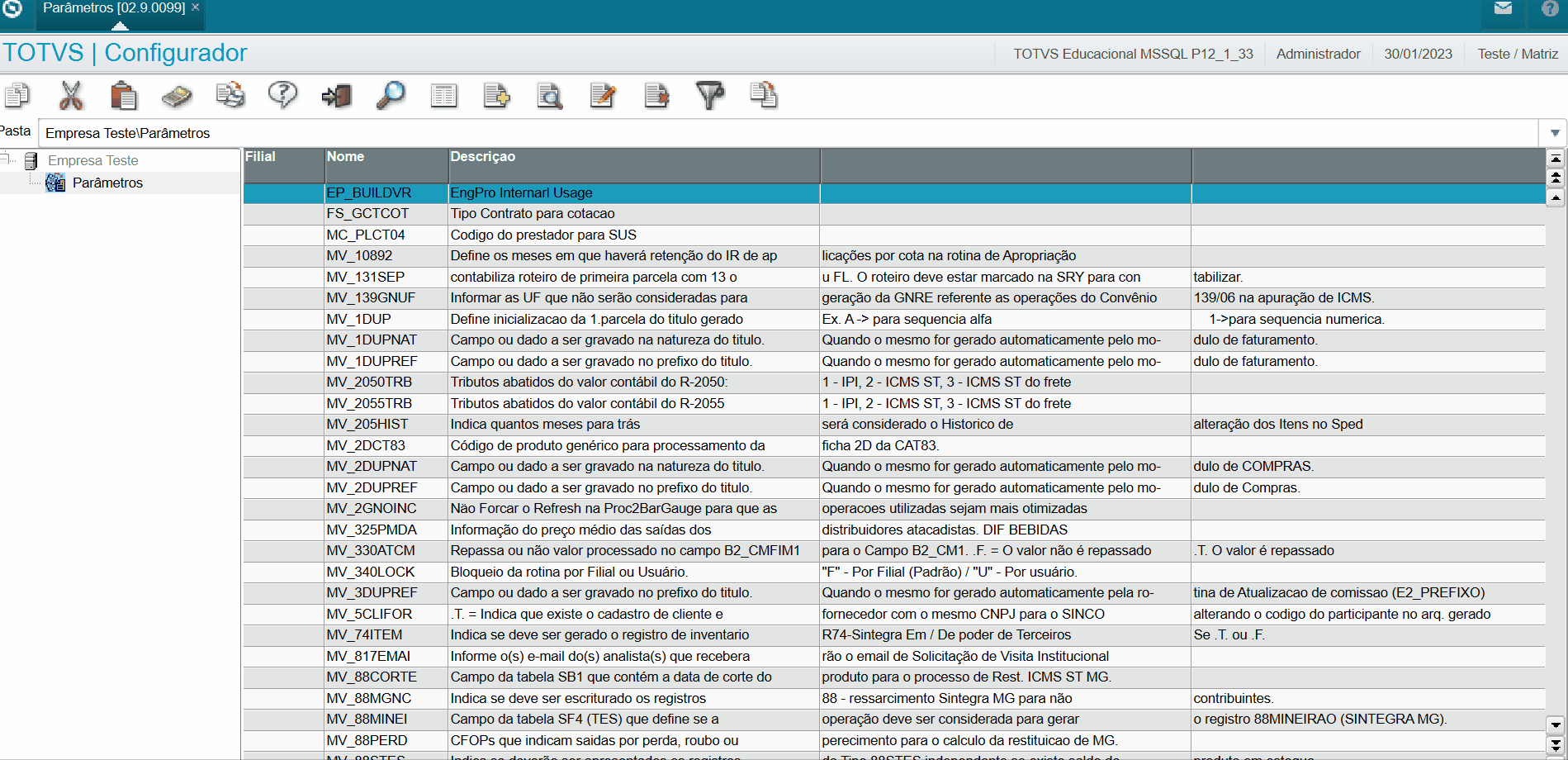Image resolution: width=1568 pixels, height=760 pixels.
Task: Open the Help speech-bubble icon in toolbar
Action: click(x=282, y=96)
